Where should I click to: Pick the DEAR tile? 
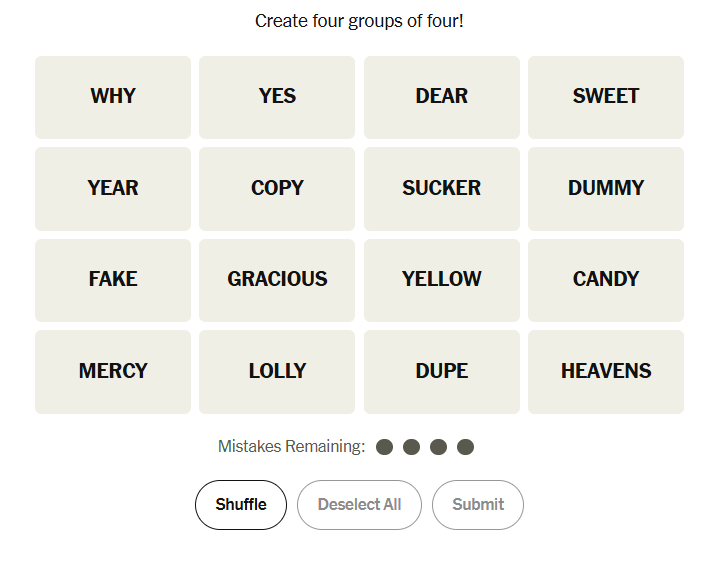tap(441, 97)
